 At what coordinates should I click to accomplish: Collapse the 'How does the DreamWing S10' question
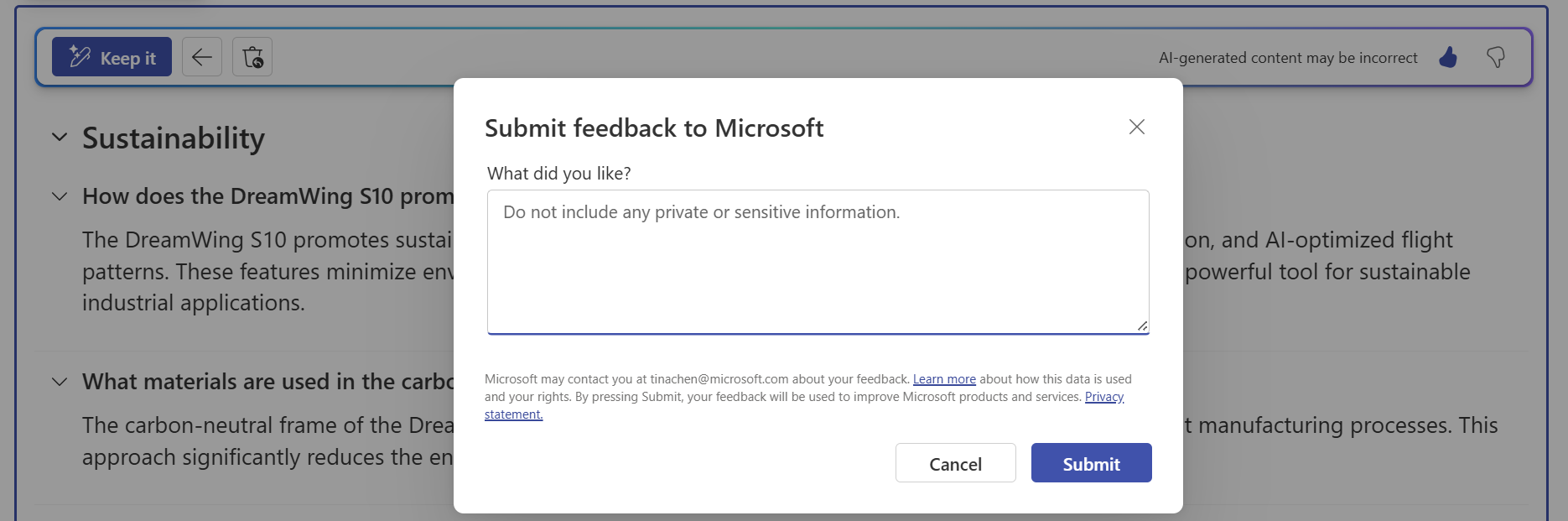(x=60, y=196)
